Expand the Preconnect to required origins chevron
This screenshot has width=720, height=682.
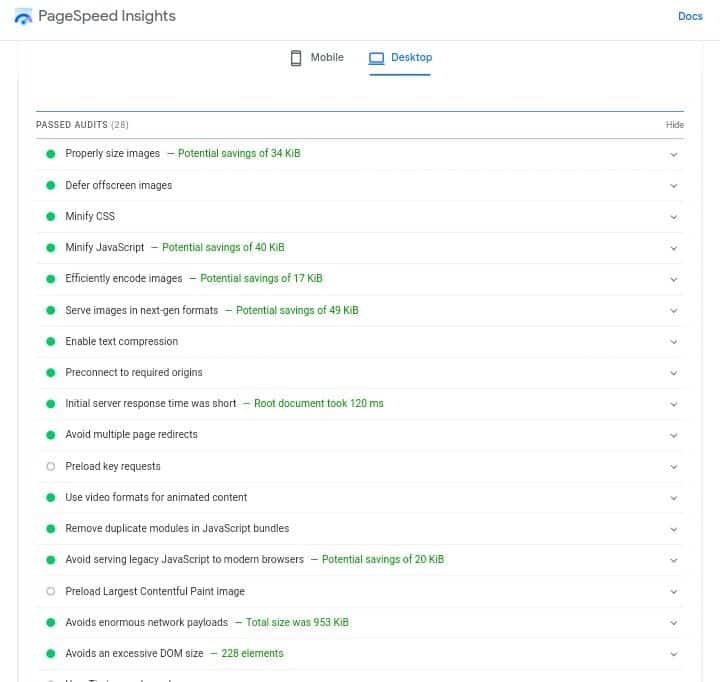(x=673, y=373)
